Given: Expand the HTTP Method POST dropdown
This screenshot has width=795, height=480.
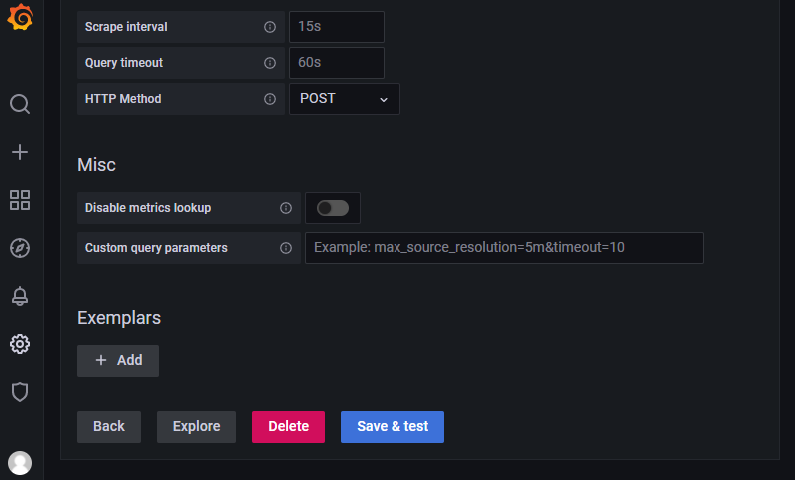Looking at the screenshot, I should [344, 99].
